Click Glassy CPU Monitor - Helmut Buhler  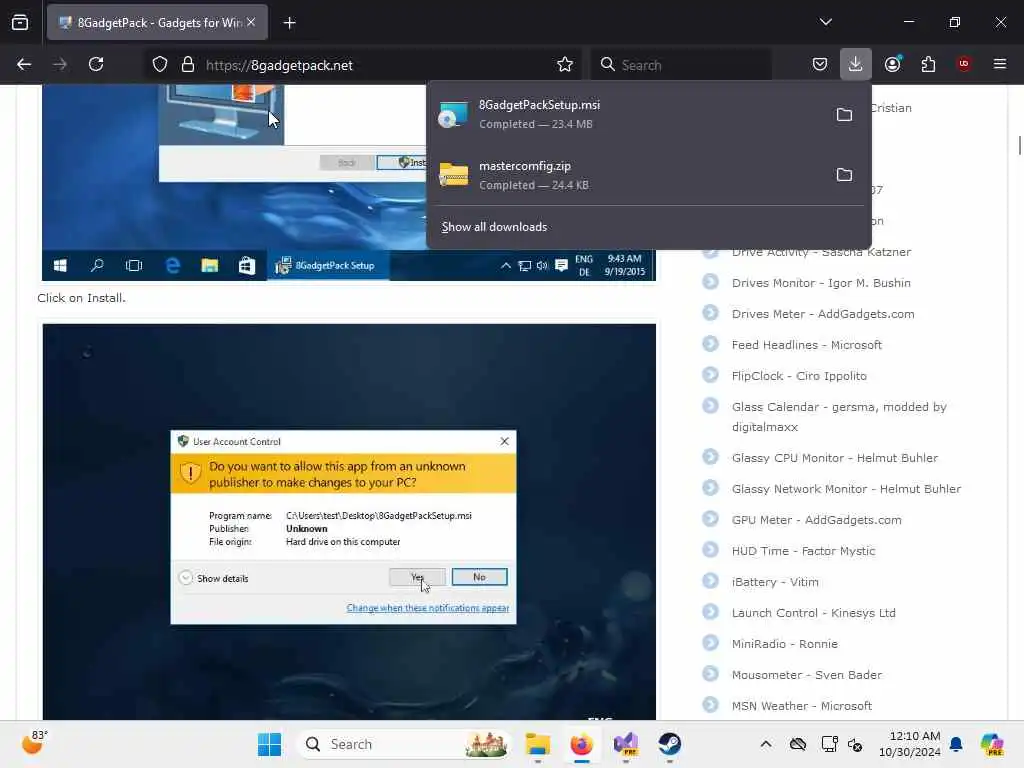tap(835, 458)
